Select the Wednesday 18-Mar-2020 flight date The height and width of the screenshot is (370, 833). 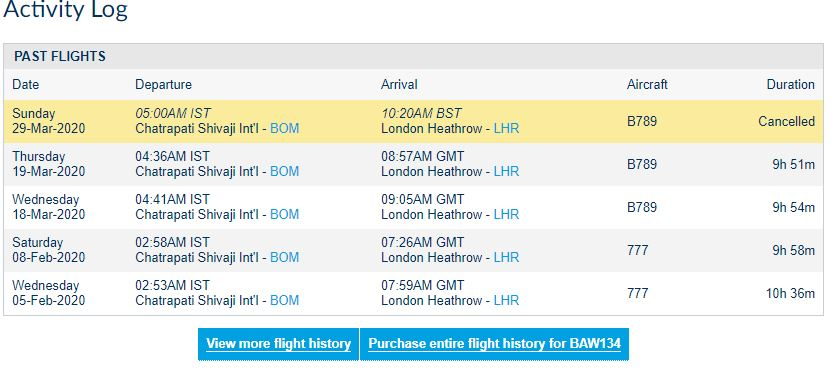point(48,207)
